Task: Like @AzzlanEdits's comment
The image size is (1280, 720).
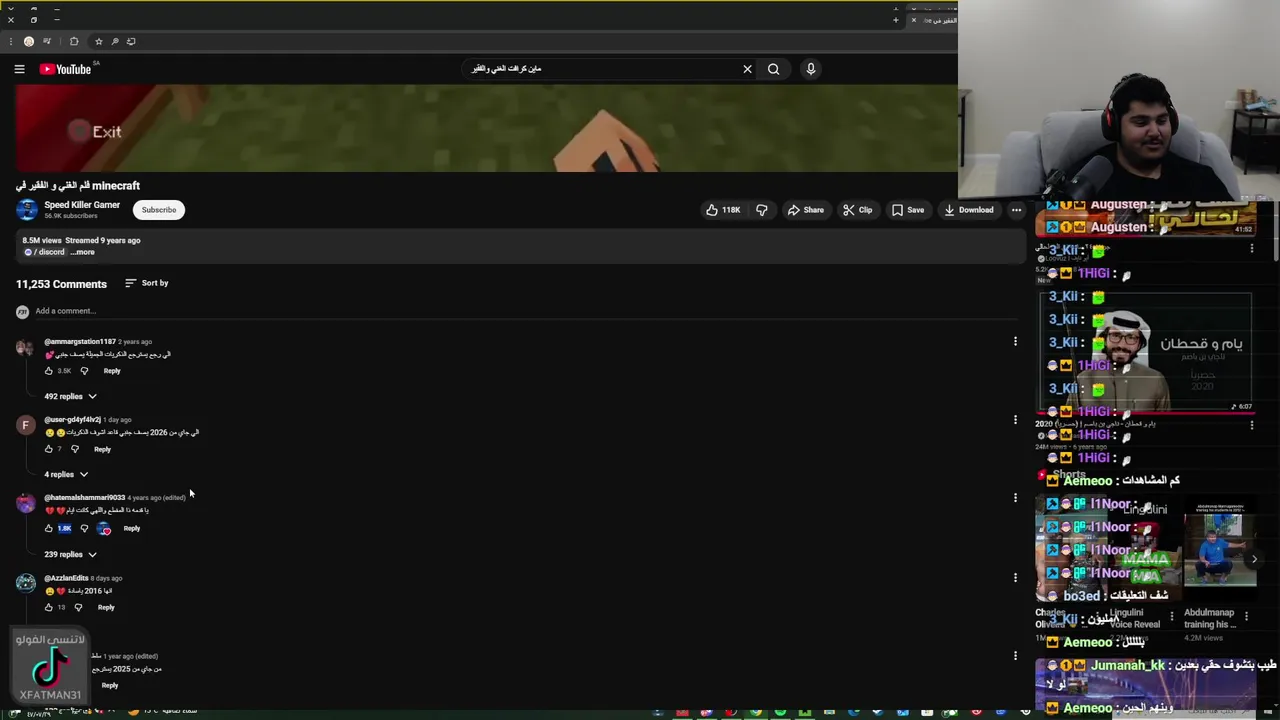Action: 48,607
